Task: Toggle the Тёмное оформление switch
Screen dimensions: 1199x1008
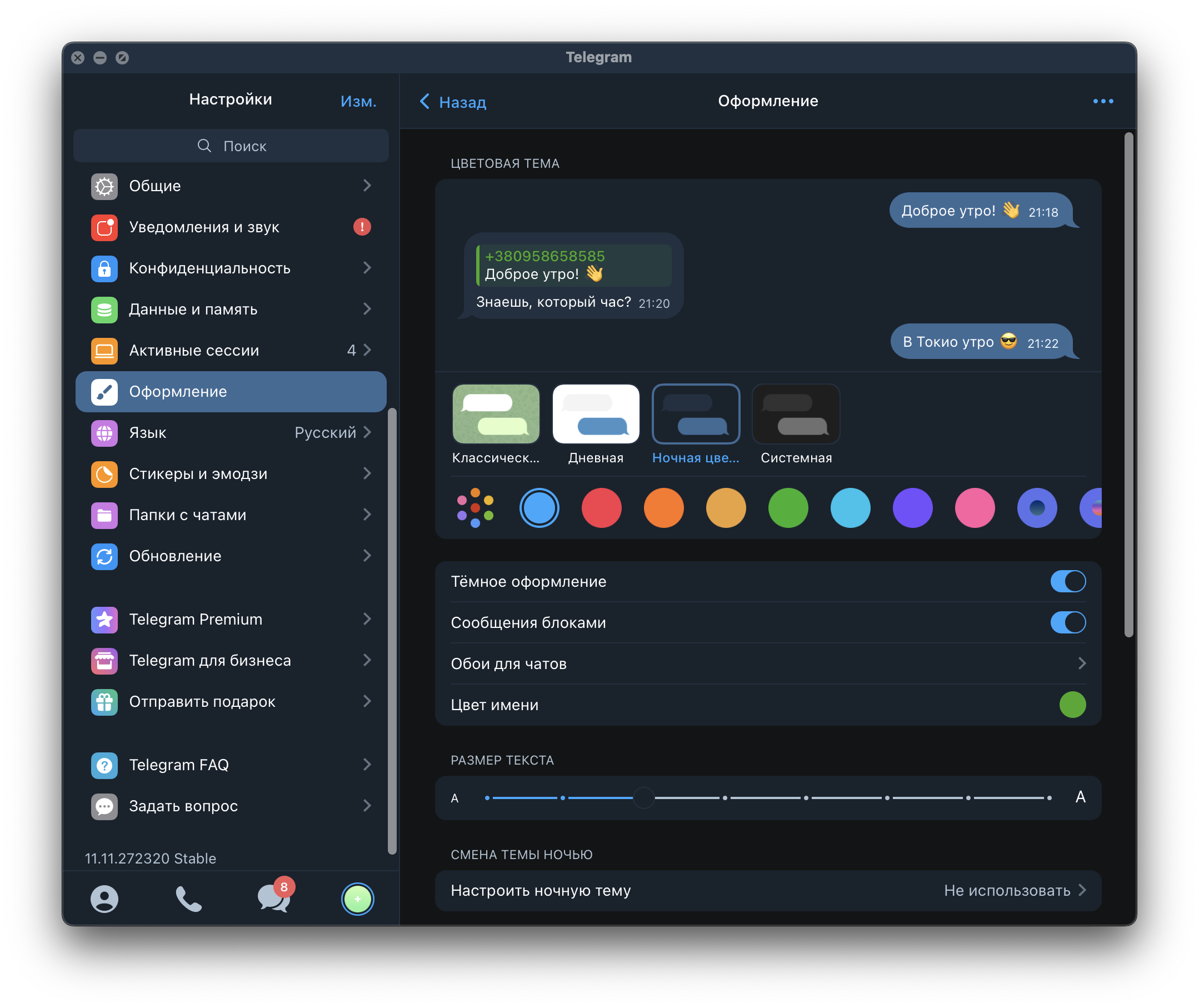Action: pyautogui.click(x=1068, y=582)
